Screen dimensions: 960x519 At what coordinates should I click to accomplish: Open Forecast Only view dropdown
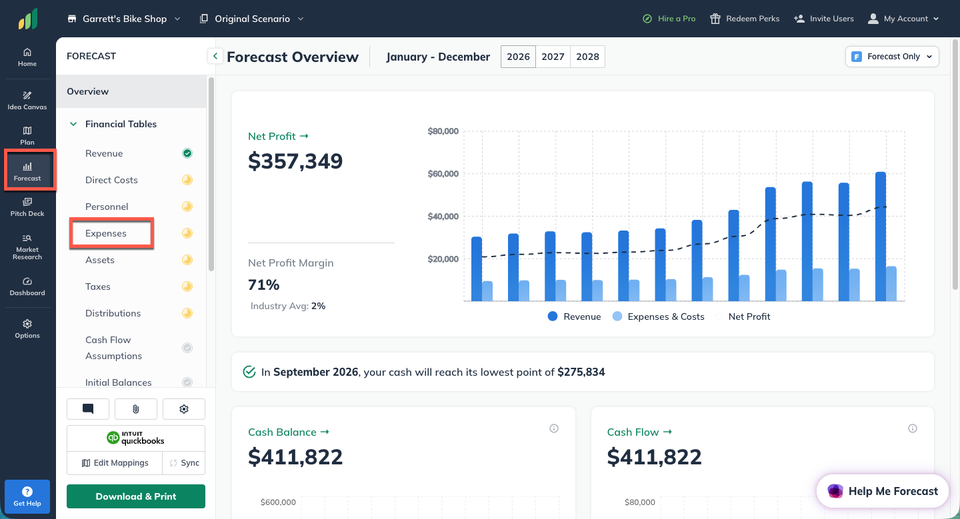click(x=892, y=56)
